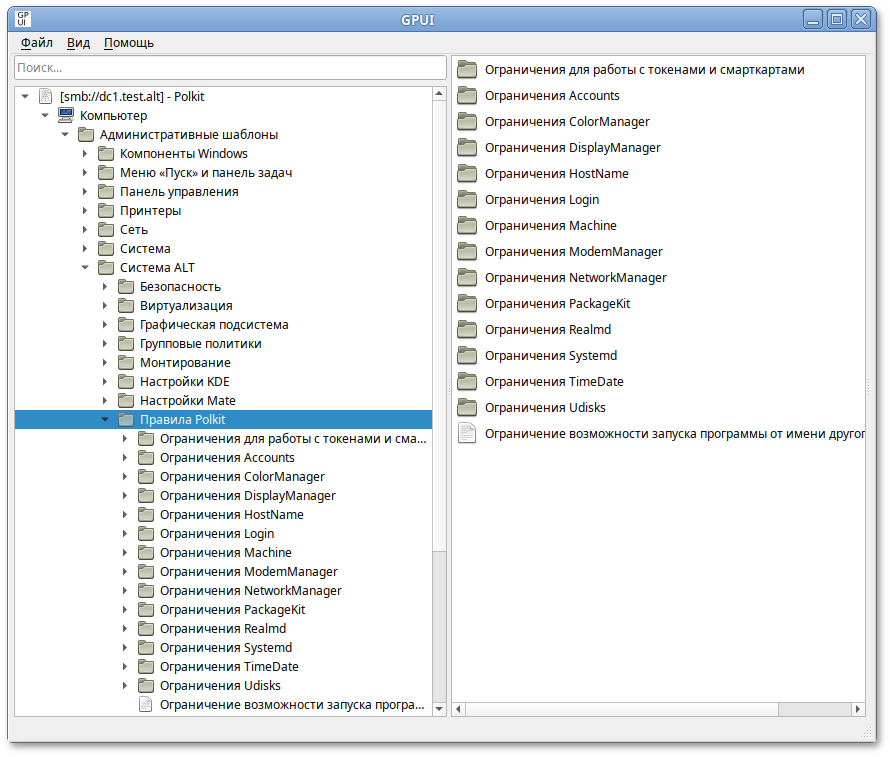Select Настройки KDE in the tree
Viewport: 890px width, 757px height.
pos(184,382)
